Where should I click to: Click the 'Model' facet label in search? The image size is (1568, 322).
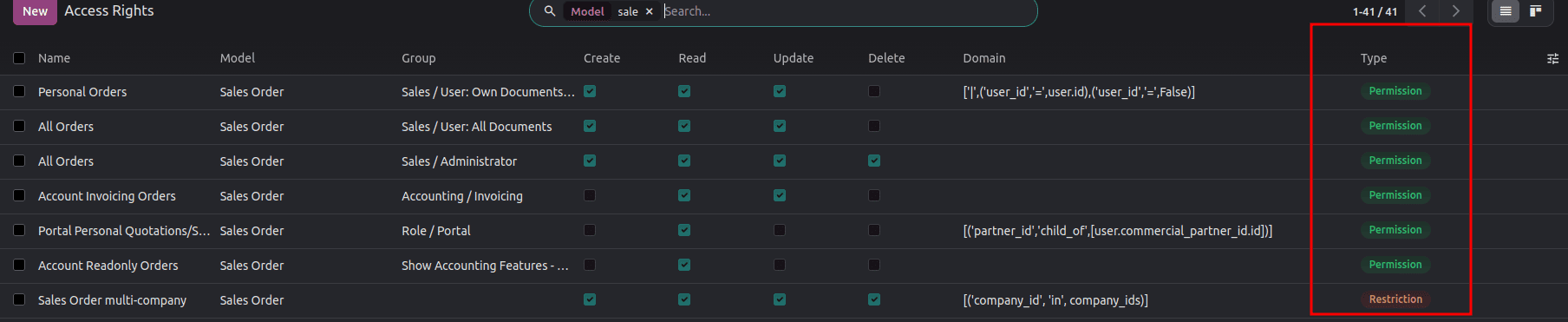[x=587, y=11]
